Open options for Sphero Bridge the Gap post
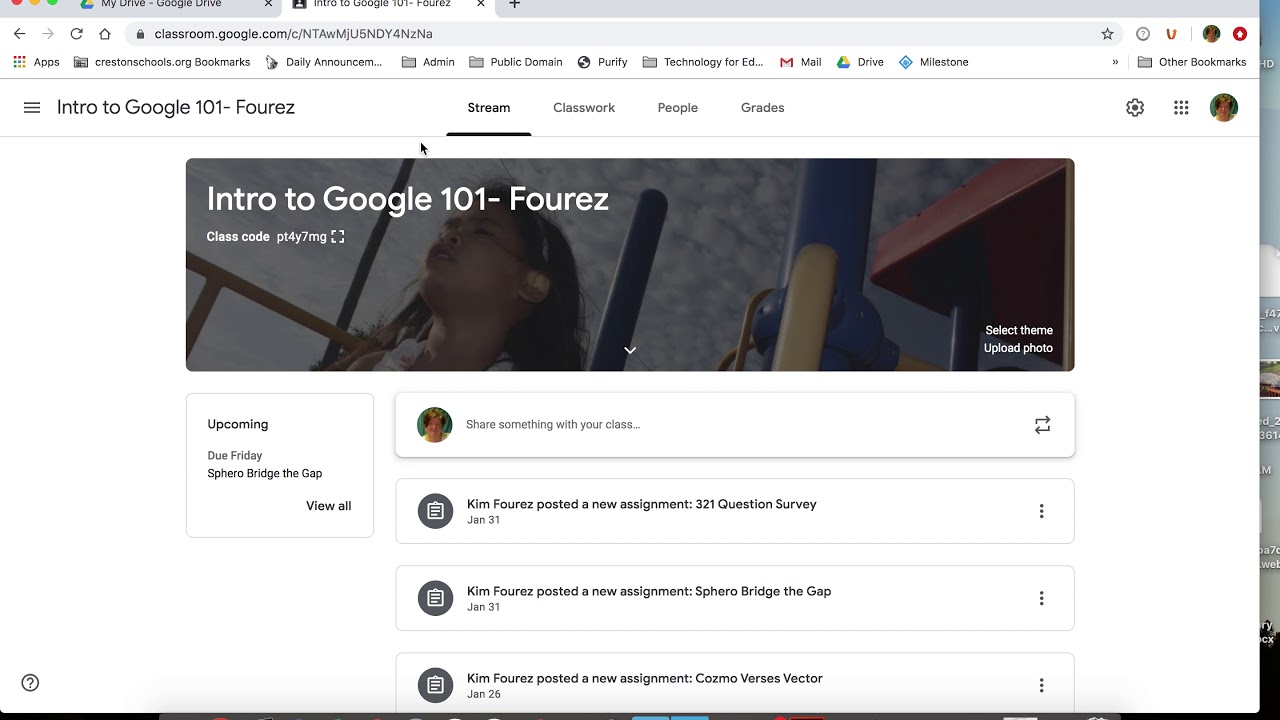 point(1041,598)
